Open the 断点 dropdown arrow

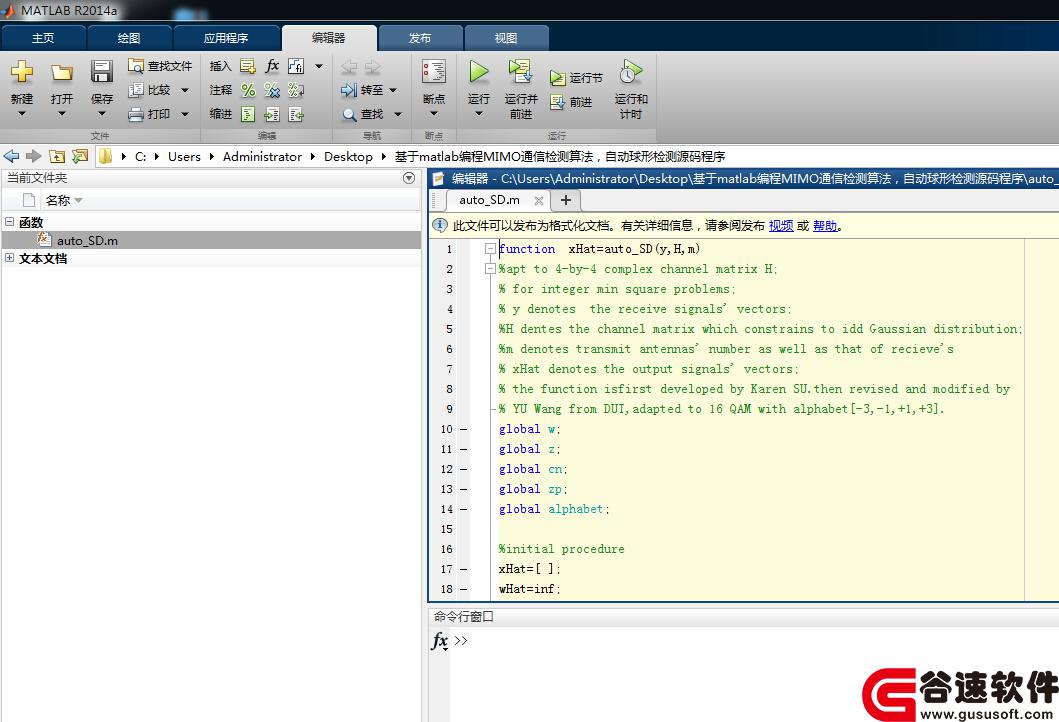[x=434, y=113]
